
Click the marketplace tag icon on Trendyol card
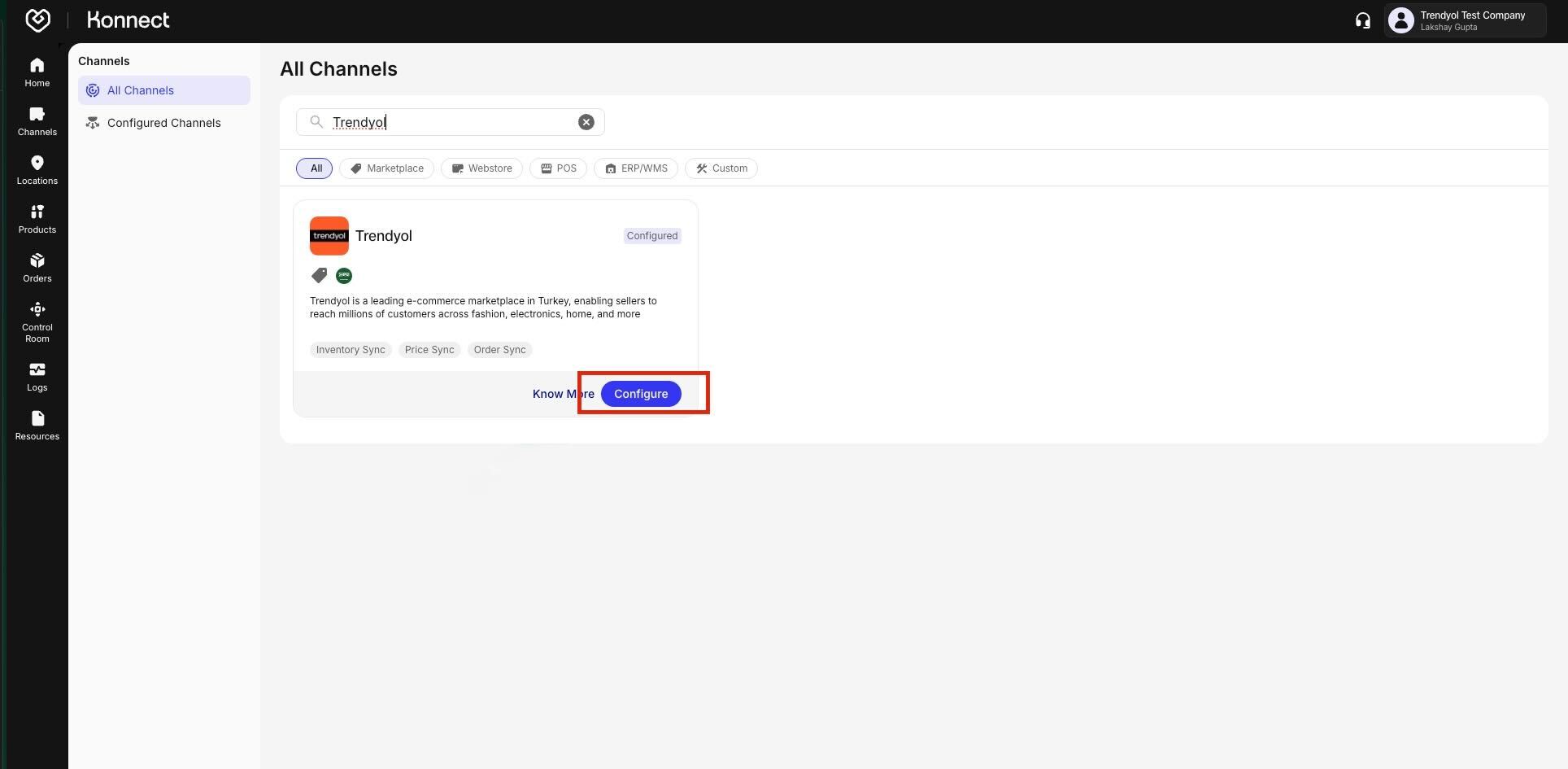[x=320, y=276]
